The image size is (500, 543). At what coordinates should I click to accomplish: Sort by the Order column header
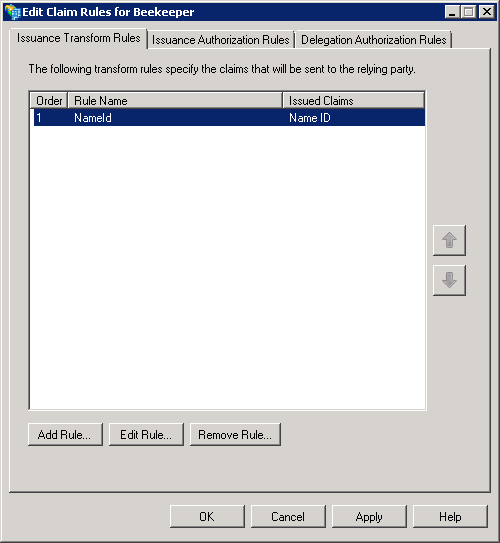pyautogui.click(x=49, y=101)
